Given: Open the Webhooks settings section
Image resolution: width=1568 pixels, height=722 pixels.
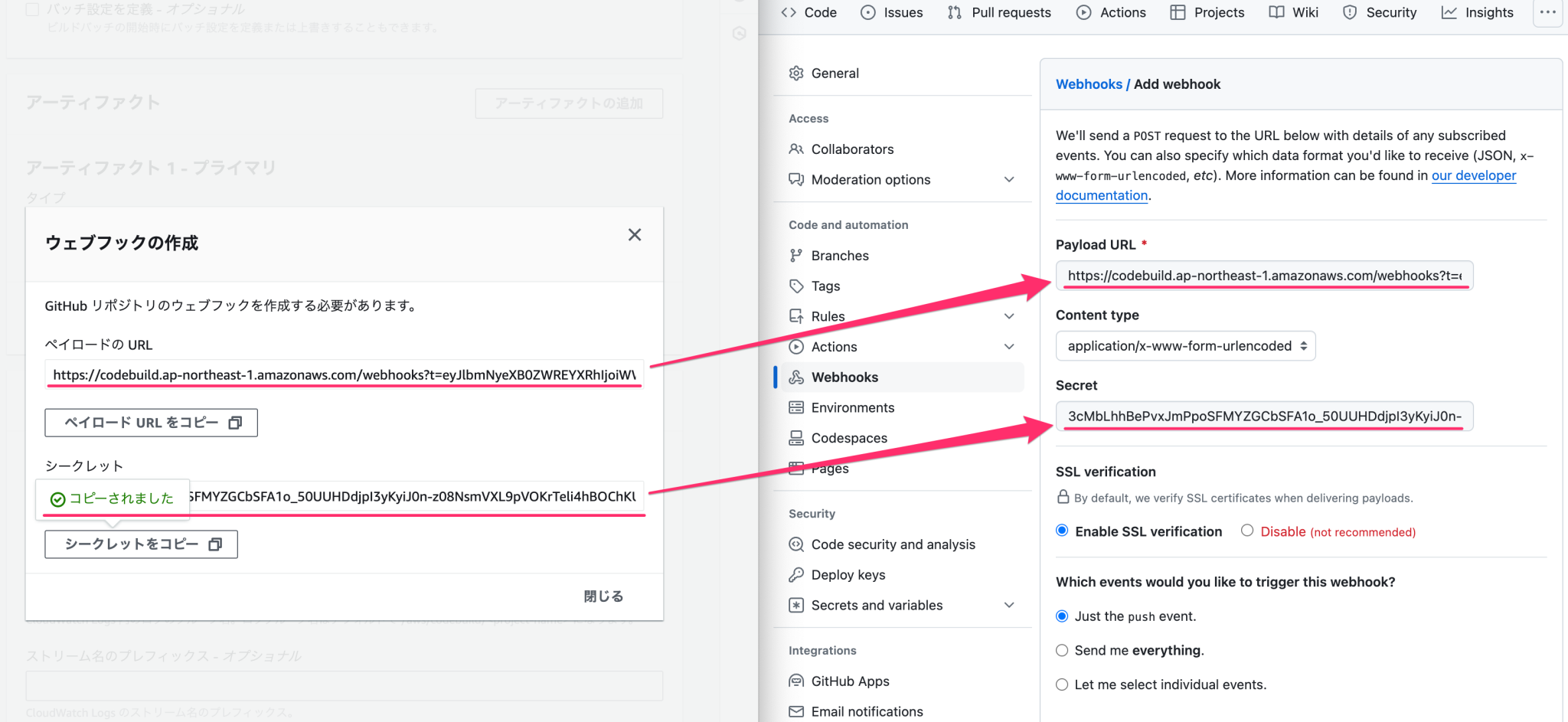Looking at the screenshot, I should pyautogui.click(x=844, y=377).
